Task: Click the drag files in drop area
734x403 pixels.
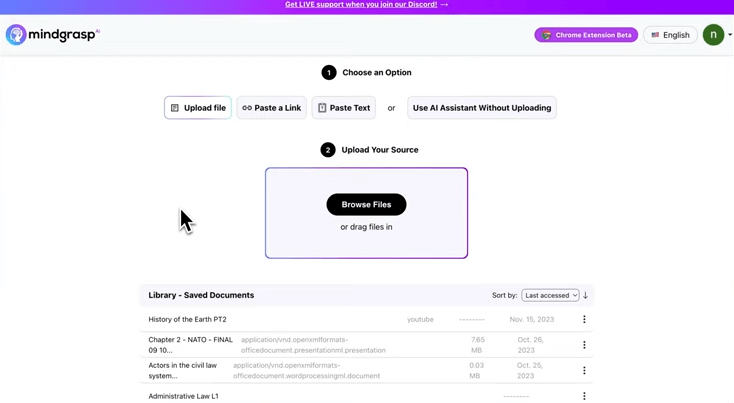Action: (366, 213)
